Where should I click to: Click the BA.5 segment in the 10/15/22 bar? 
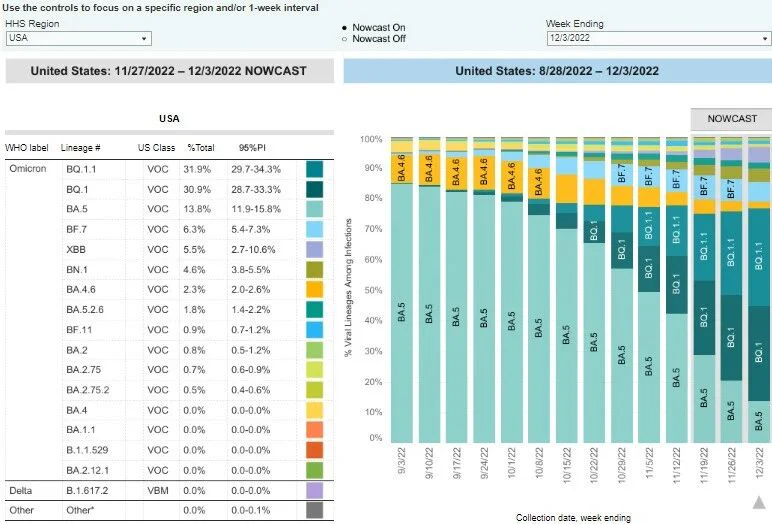(566, 335)
